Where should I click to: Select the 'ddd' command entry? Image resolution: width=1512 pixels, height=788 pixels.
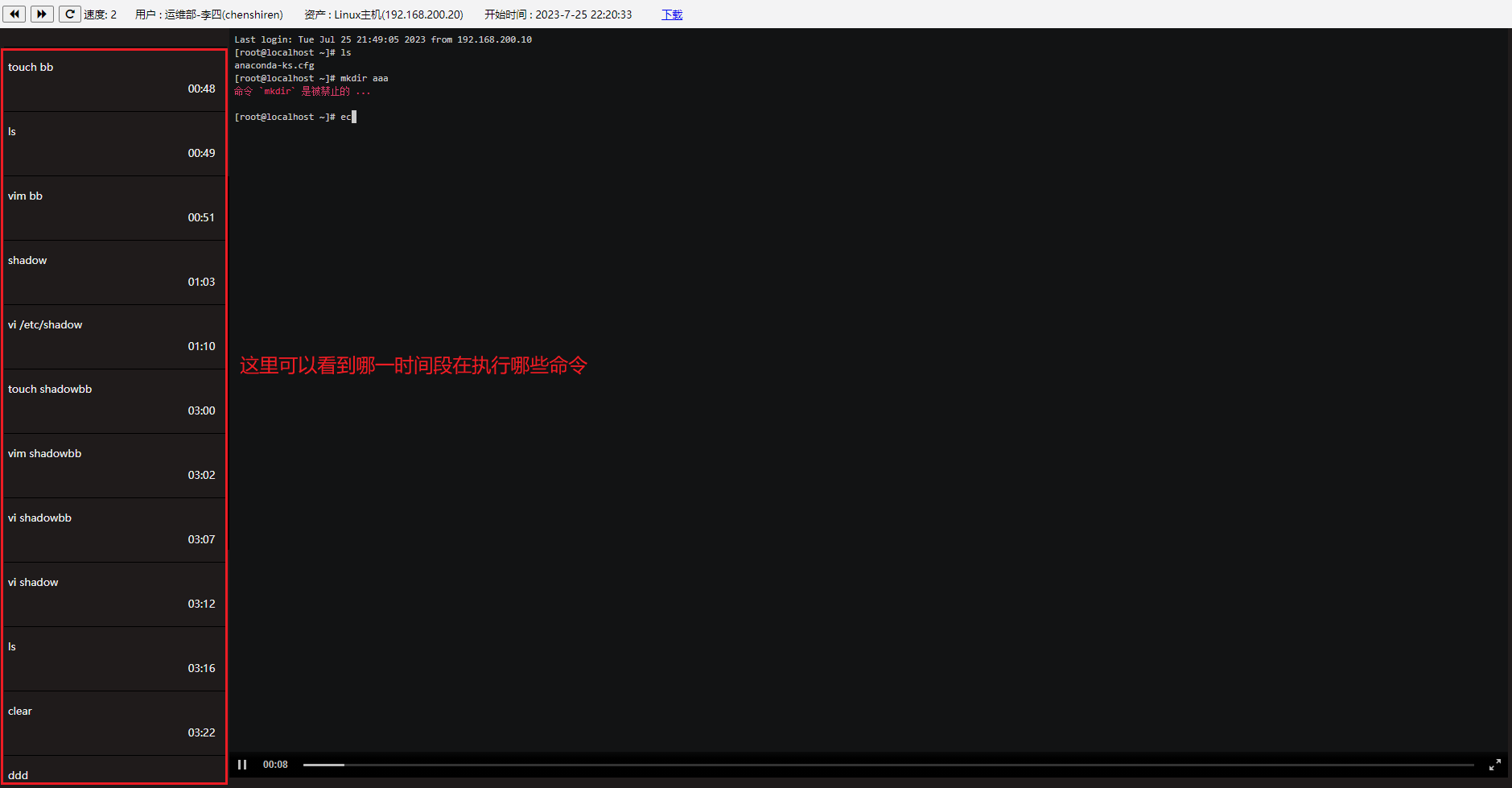(114, 770)
